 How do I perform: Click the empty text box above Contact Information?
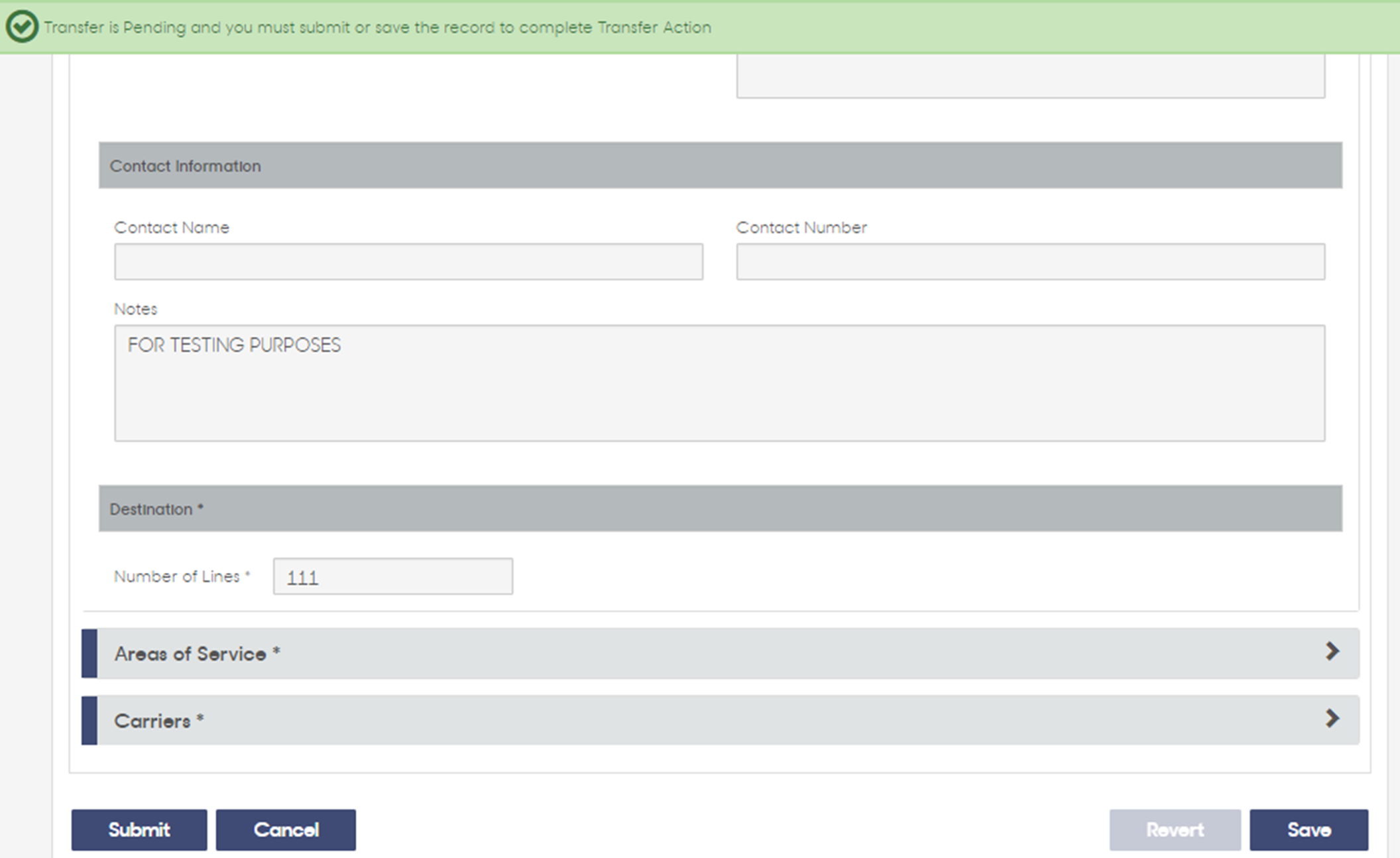(1031, 76)
